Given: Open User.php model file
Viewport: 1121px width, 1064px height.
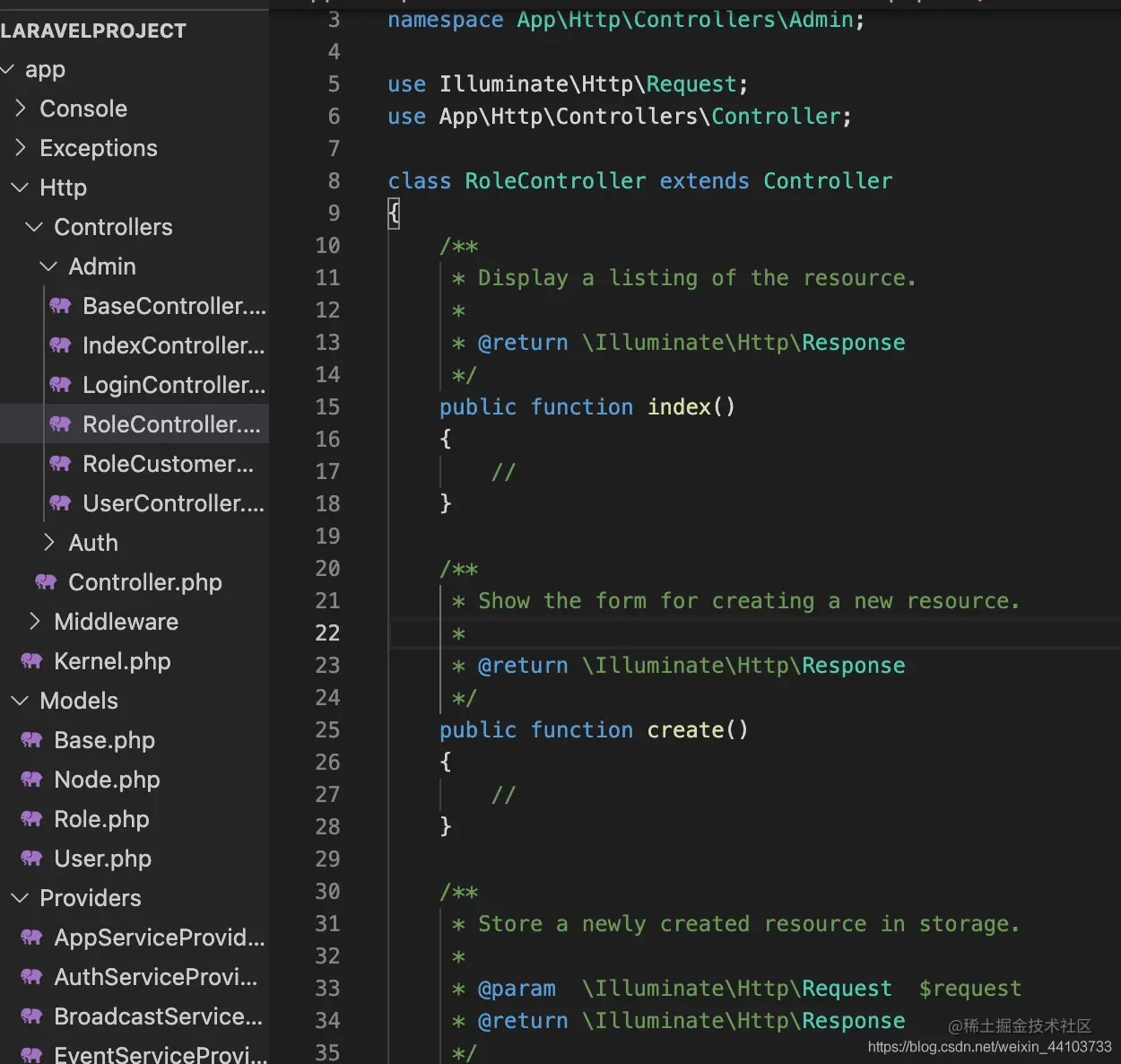Looking at the screenshot, I should pyautogui.click(x=135, y=859).
